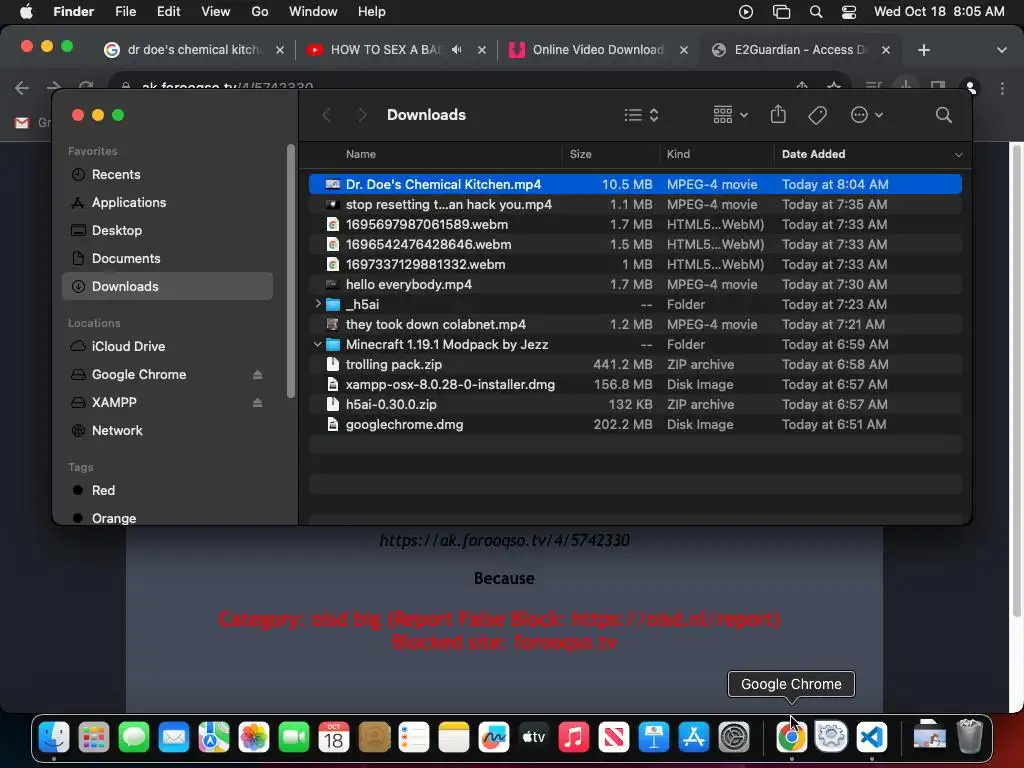Select googlechrome.dmg file

(x=635, y=424)
